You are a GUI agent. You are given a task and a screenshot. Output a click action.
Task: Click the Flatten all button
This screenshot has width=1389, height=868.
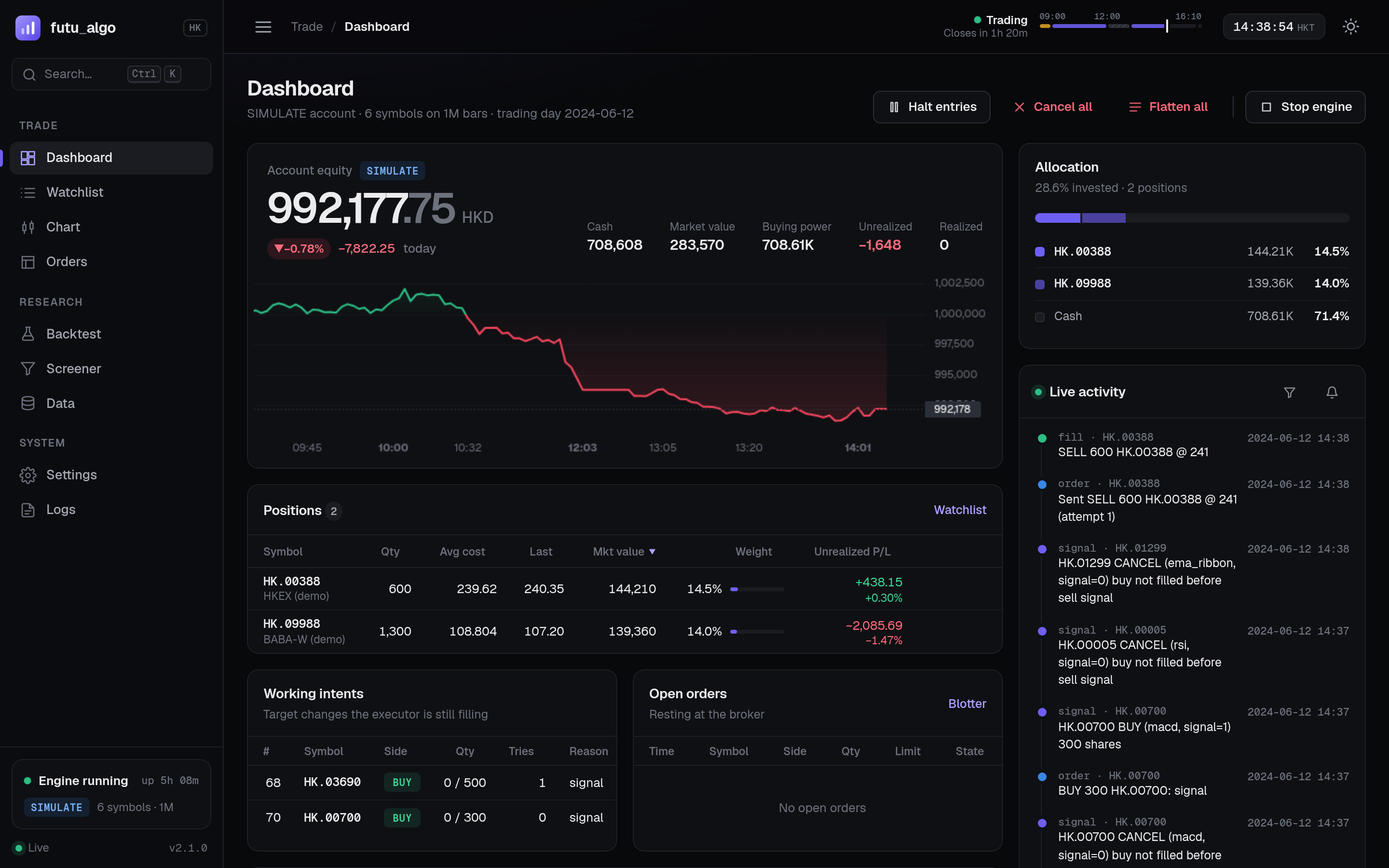pos(1168,107)
